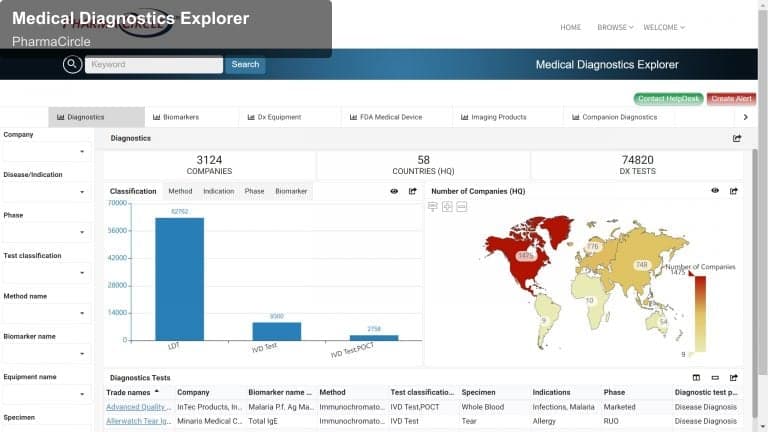Image resolution: width=768 pixels, height=432 pixels.
Task: Open the BROWSE menu
Action: coord(615,27)
